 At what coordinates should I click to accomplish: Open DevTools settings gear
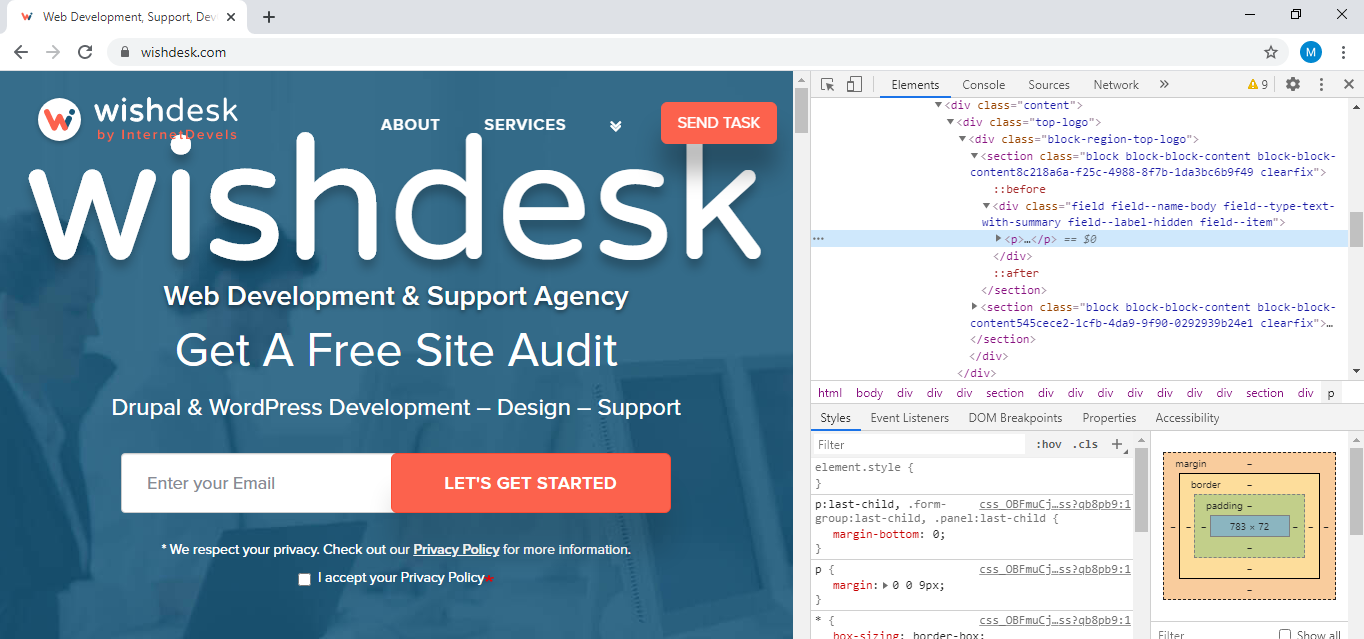(1293, 85)
